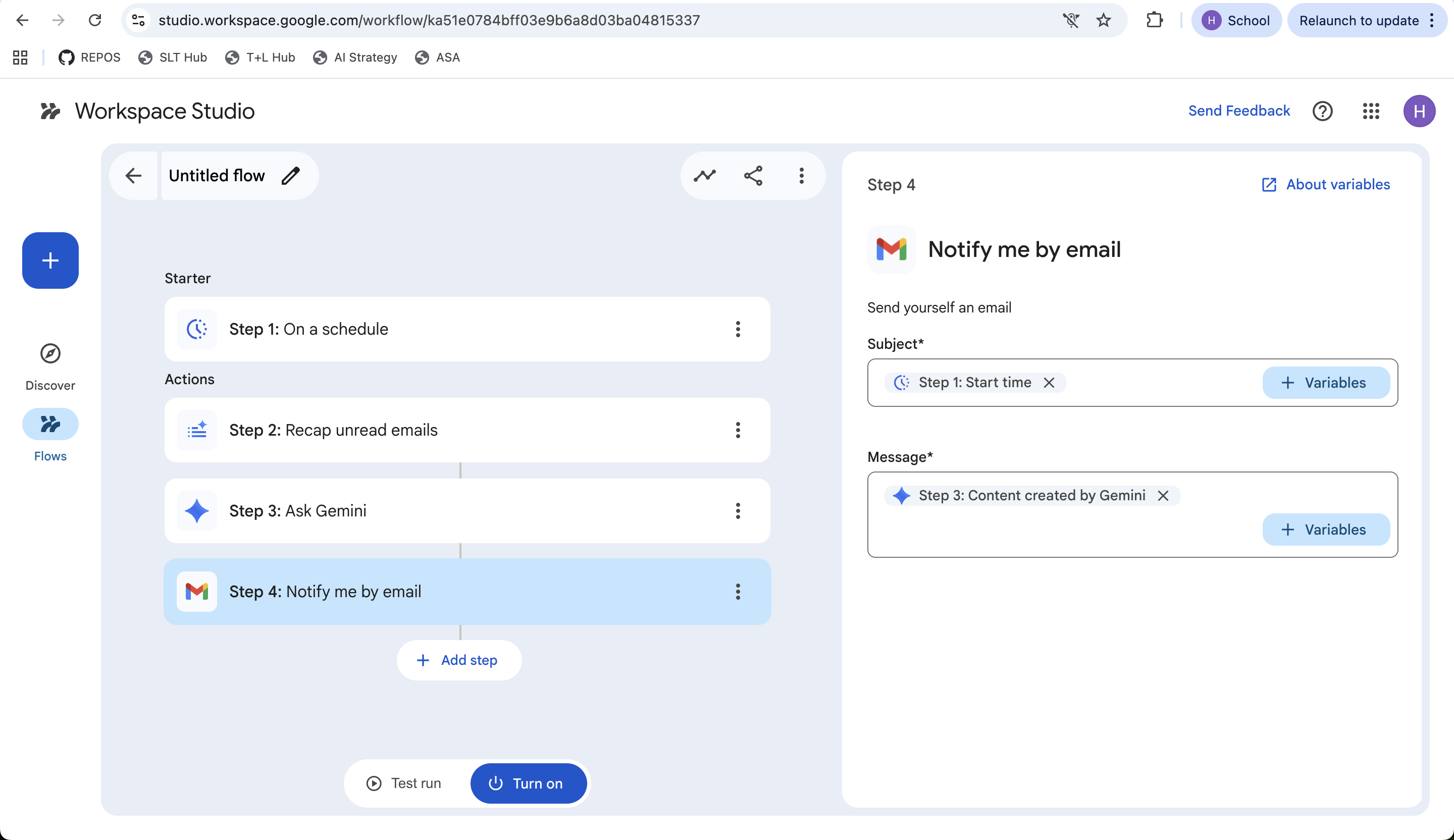Reload the page with the refresh icon

point(95,21)
